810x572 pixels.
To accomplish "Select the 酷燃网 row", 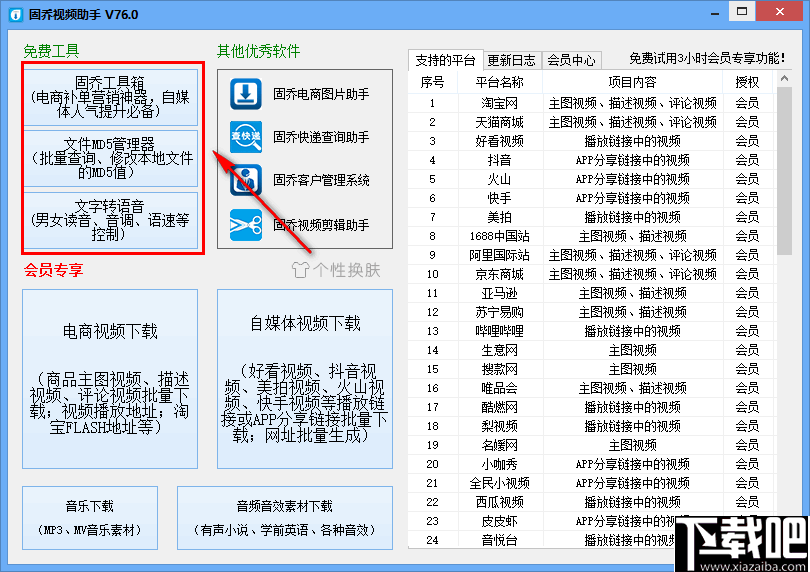I will click(x=592, y=407).
